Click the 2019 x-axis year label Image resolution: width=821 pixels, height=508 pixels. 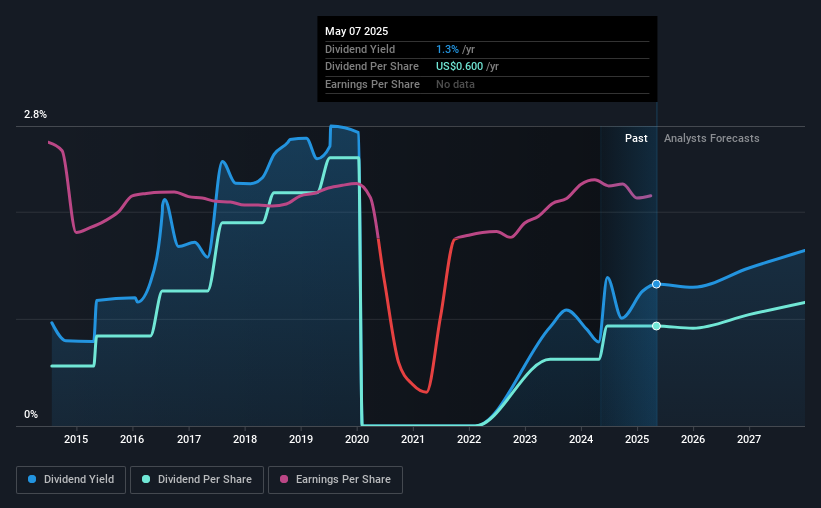pos(301,439)
